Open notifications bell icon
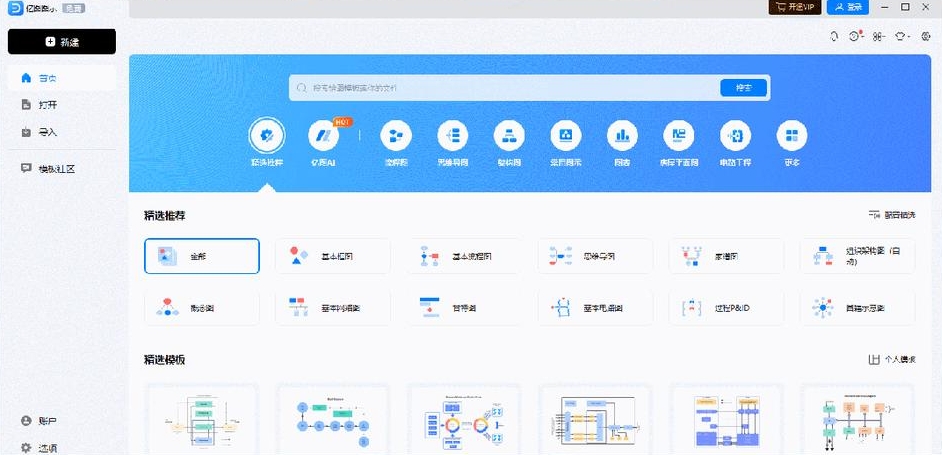The image size is (942, 455). tap(834, 36)
